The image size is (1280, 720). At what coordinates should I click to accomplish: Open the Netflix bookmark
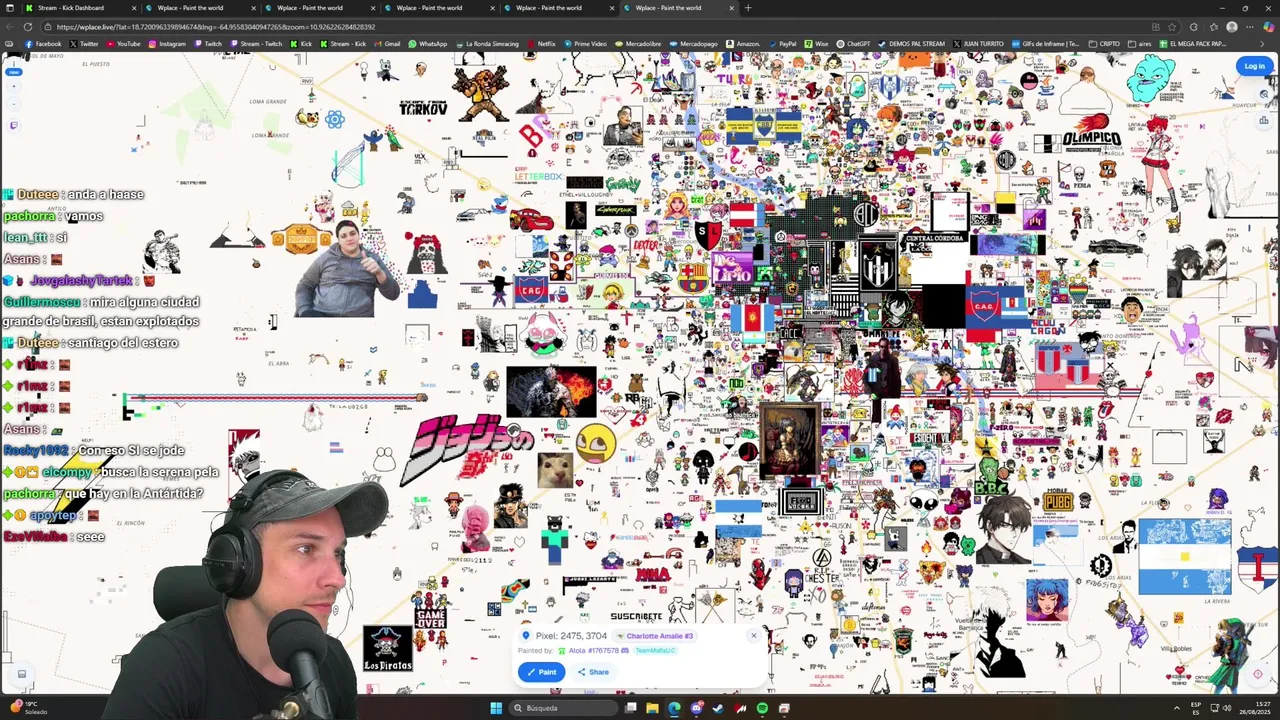point(541,44)
